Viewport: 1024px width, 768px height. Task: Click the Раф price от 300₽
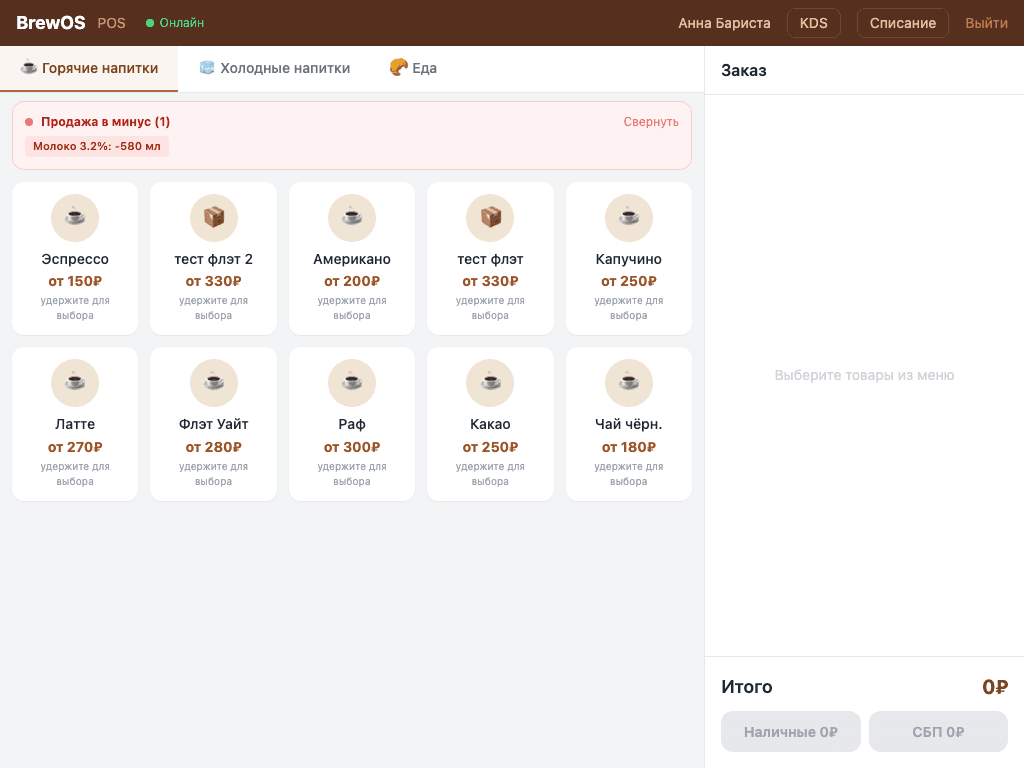point(352,447)
